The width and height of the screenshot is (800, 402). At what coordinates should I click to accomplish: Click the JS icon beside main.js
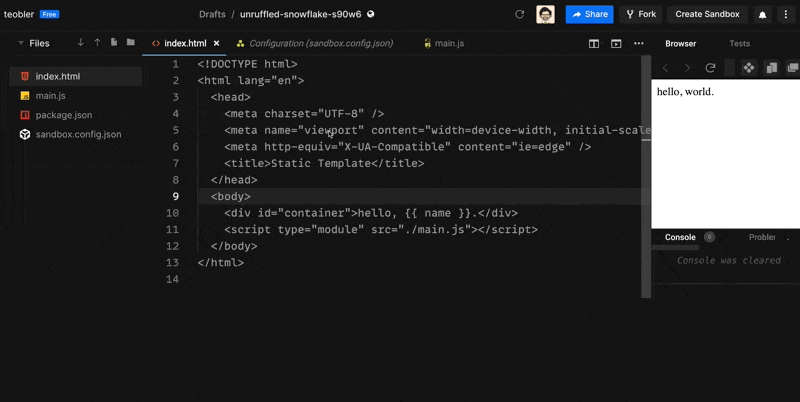[x=24, y=96]
